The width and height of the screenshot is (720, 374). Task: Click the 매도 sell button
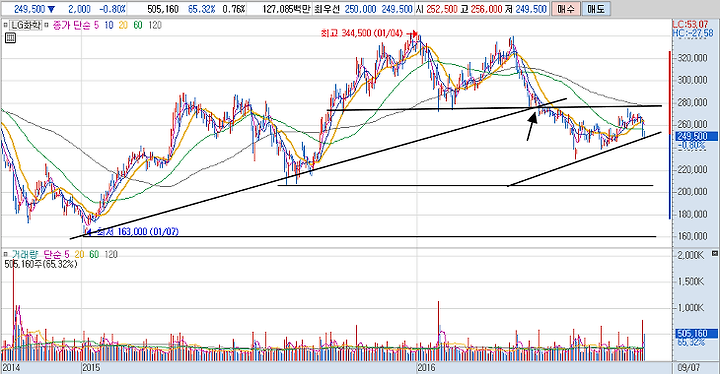tap(596, 9)
